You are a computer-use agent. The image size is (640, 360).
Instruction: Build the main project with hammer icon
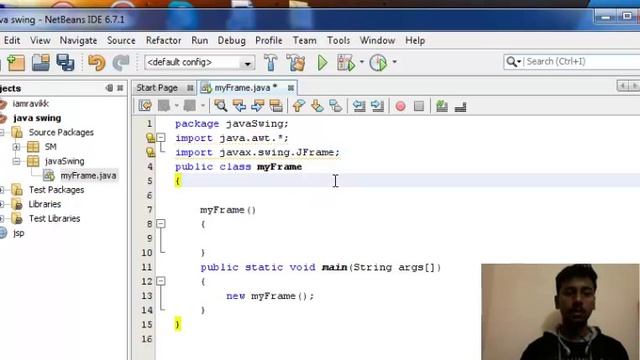coord(271,62)
